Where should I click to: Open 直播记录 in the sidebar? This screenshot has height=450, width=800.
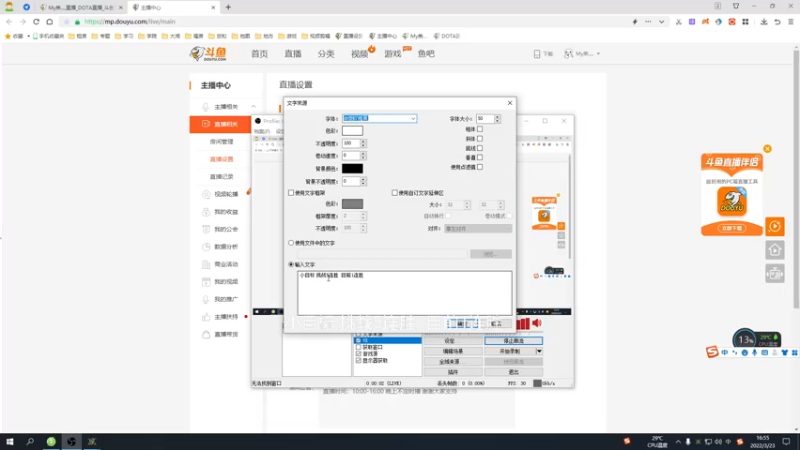[x=221, y=177]
